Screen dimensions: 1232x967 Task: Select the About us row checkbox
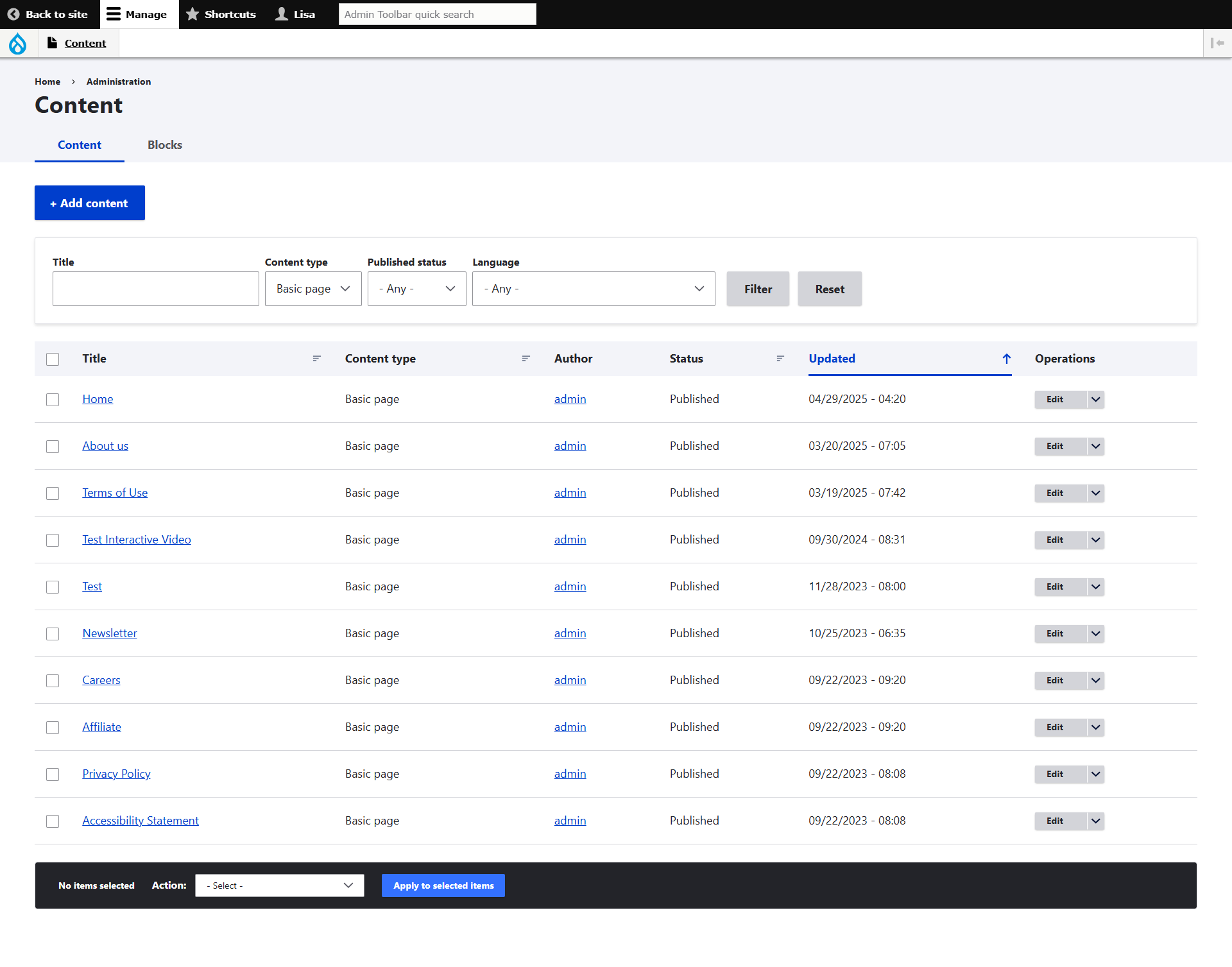click(53, 447)
